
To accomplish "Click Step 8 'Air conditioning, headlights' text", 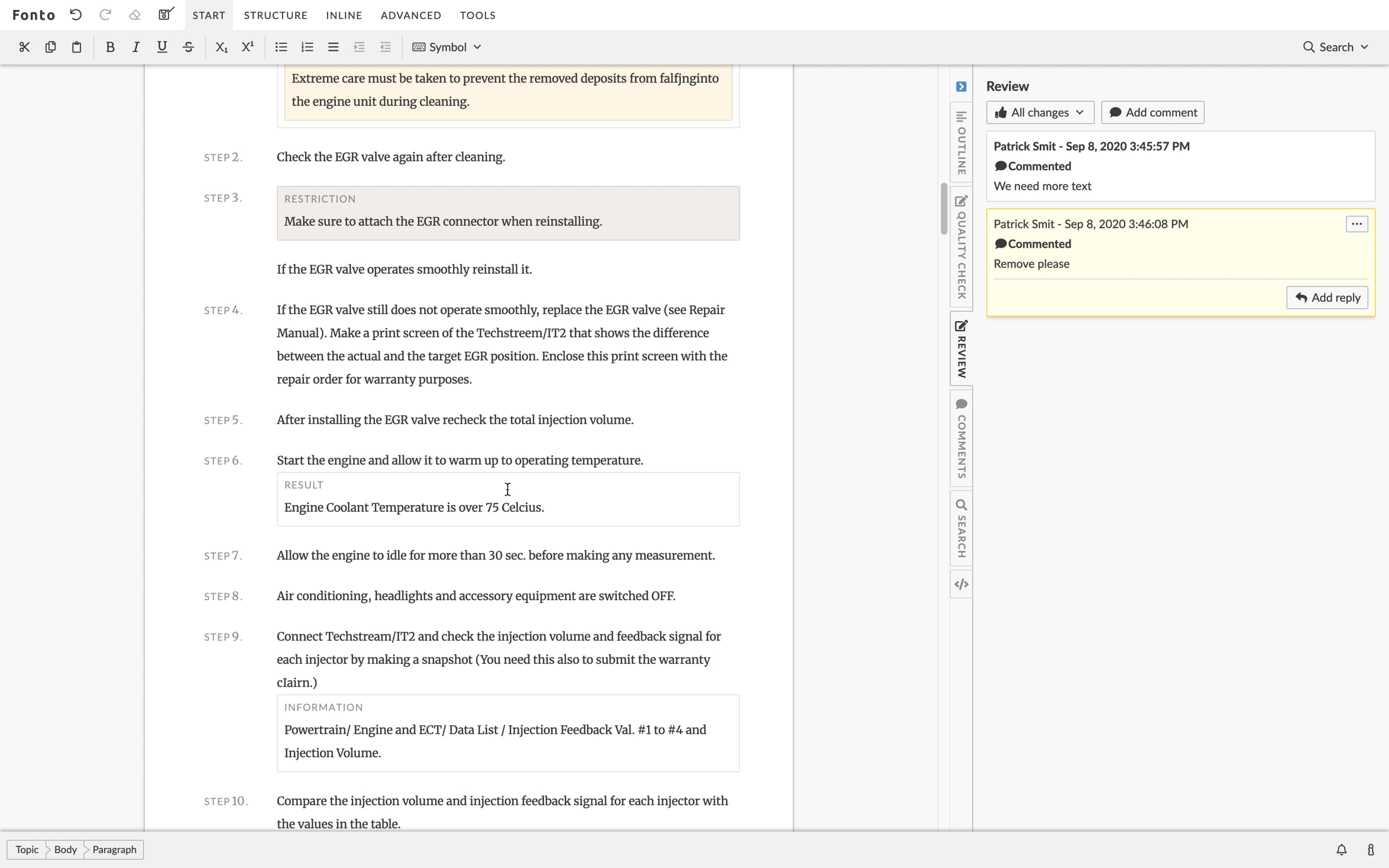I will pos(476,596).
